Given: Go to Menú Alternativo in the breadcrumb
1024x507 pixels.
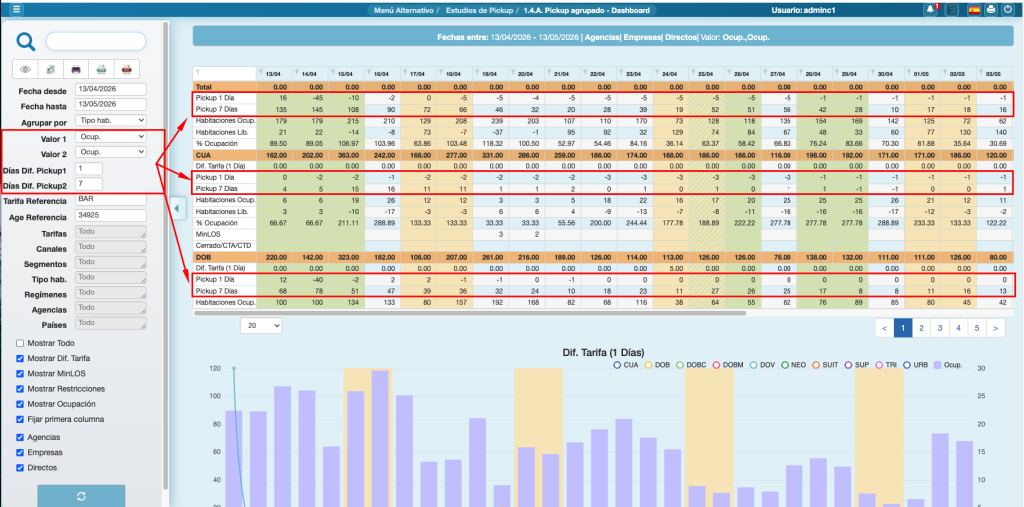Looking at the screenshot, I should 402,9.
